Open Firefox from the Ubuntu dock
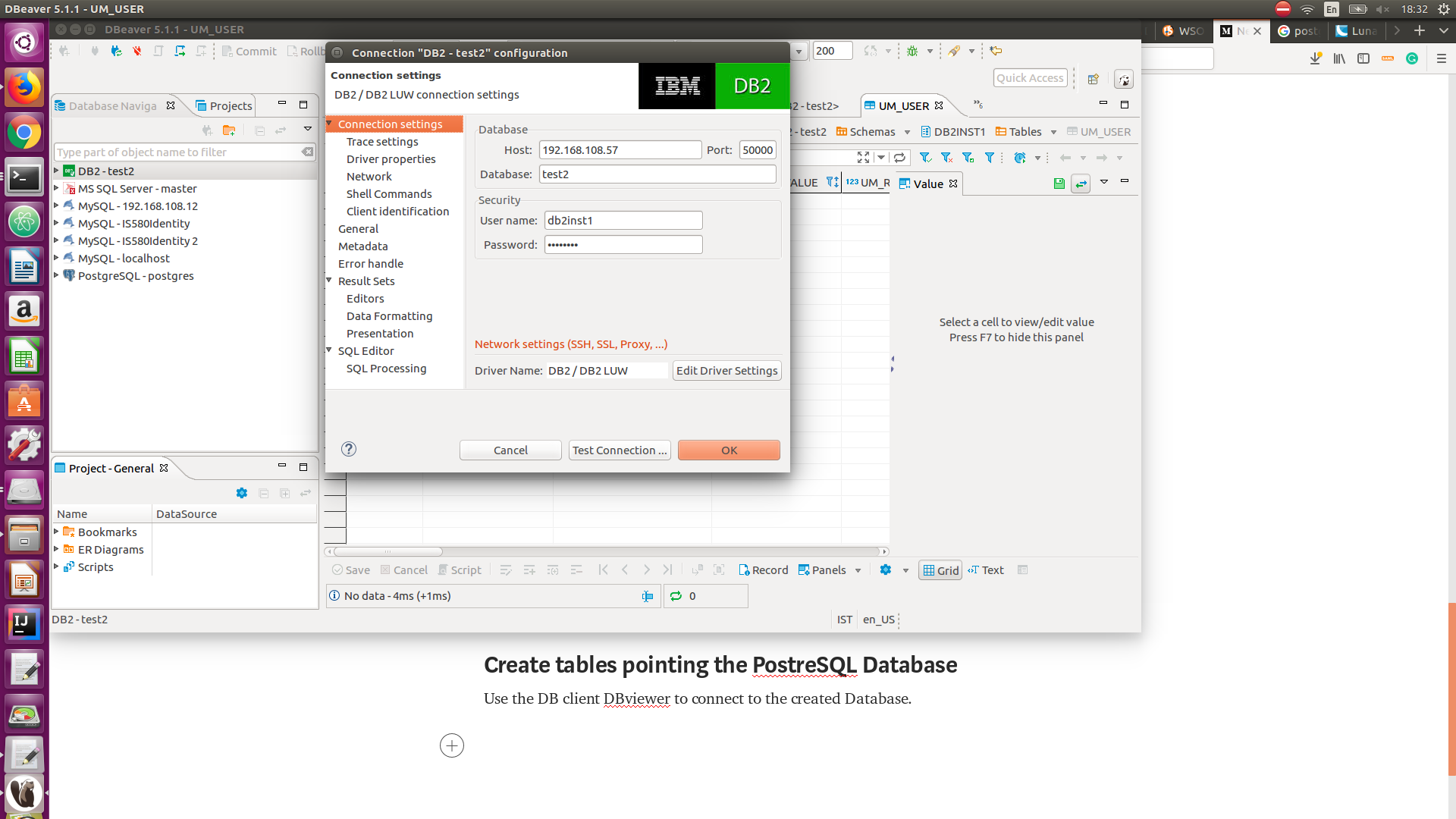Viewport: 1456px width, 819px height. 24,88
